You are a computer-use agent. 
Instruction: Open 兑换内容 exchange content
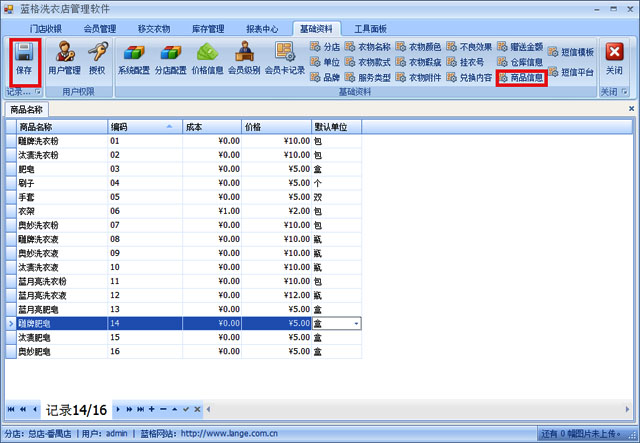click(469, 77)
